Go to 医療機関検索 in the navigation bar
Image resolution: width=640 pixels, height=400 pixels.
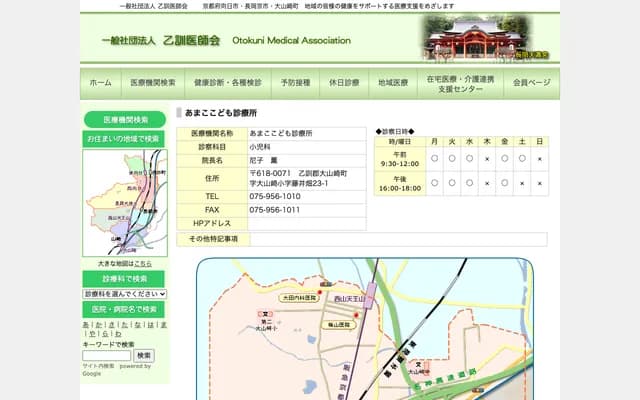pyautogui.click(x=153, y=83)
